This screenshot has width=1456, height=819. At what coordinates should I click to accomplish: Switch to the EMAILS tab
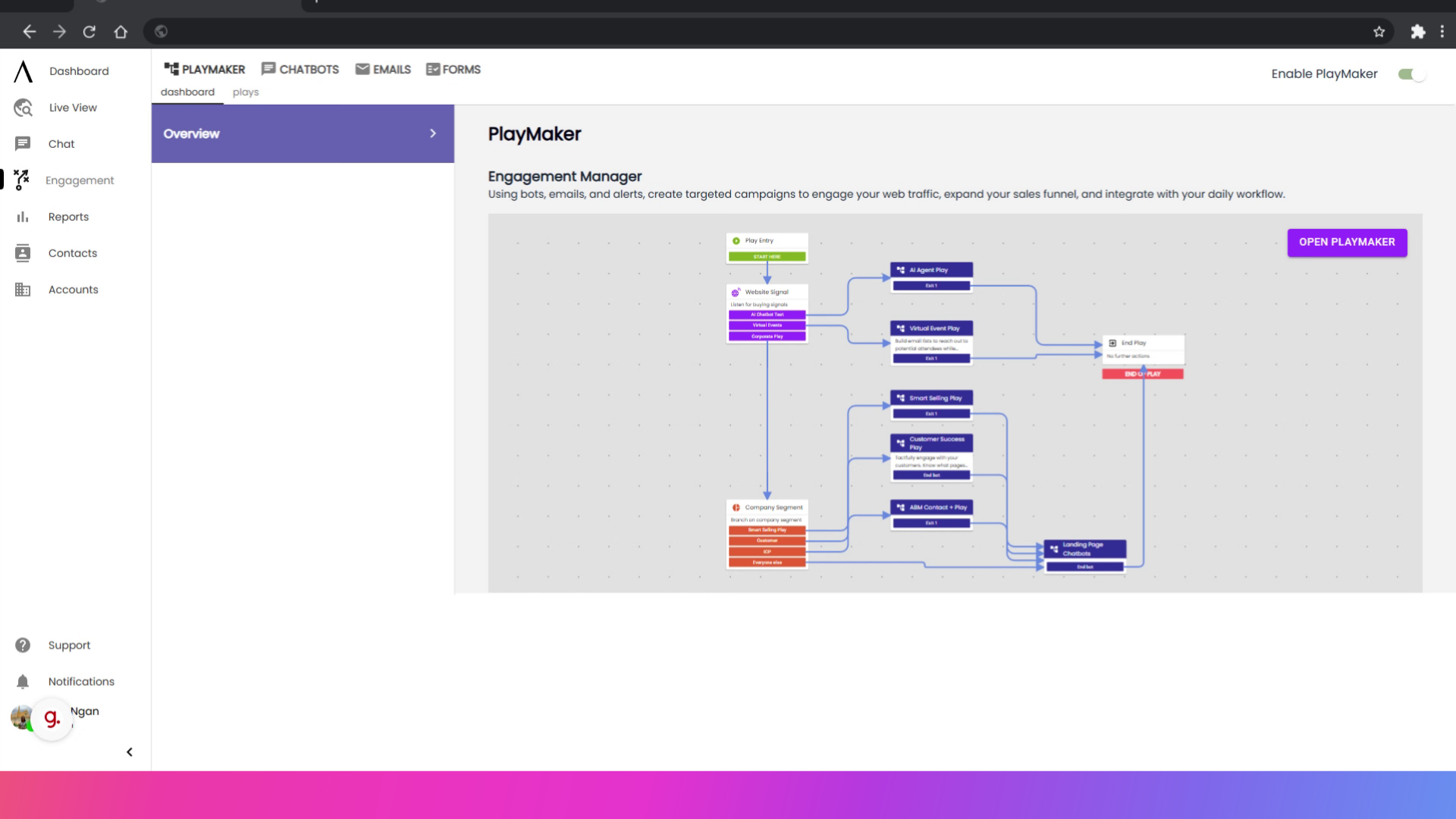[383, 69]
